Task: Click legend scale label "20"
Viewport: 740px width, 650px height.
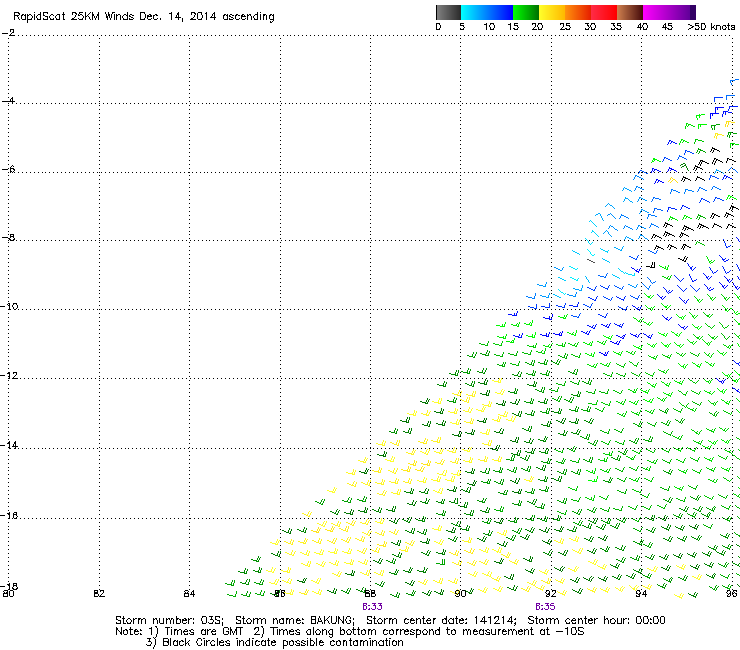Action: click(537, 27)
